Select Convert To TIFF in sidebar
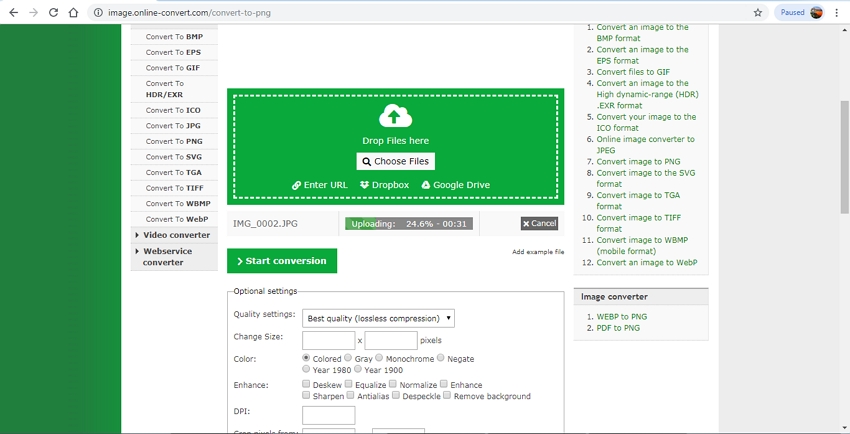The width and height of the screenshot is (850, 434). pos(175,188)
